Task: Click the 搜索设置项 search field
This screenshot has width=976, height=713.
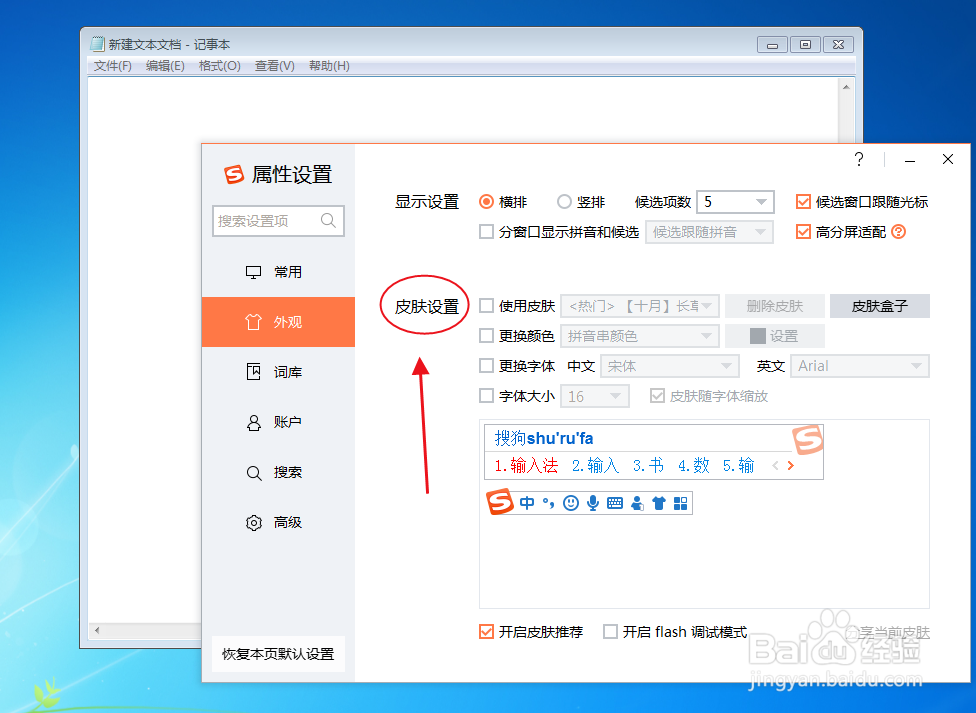Action: [x=278, y=220]
